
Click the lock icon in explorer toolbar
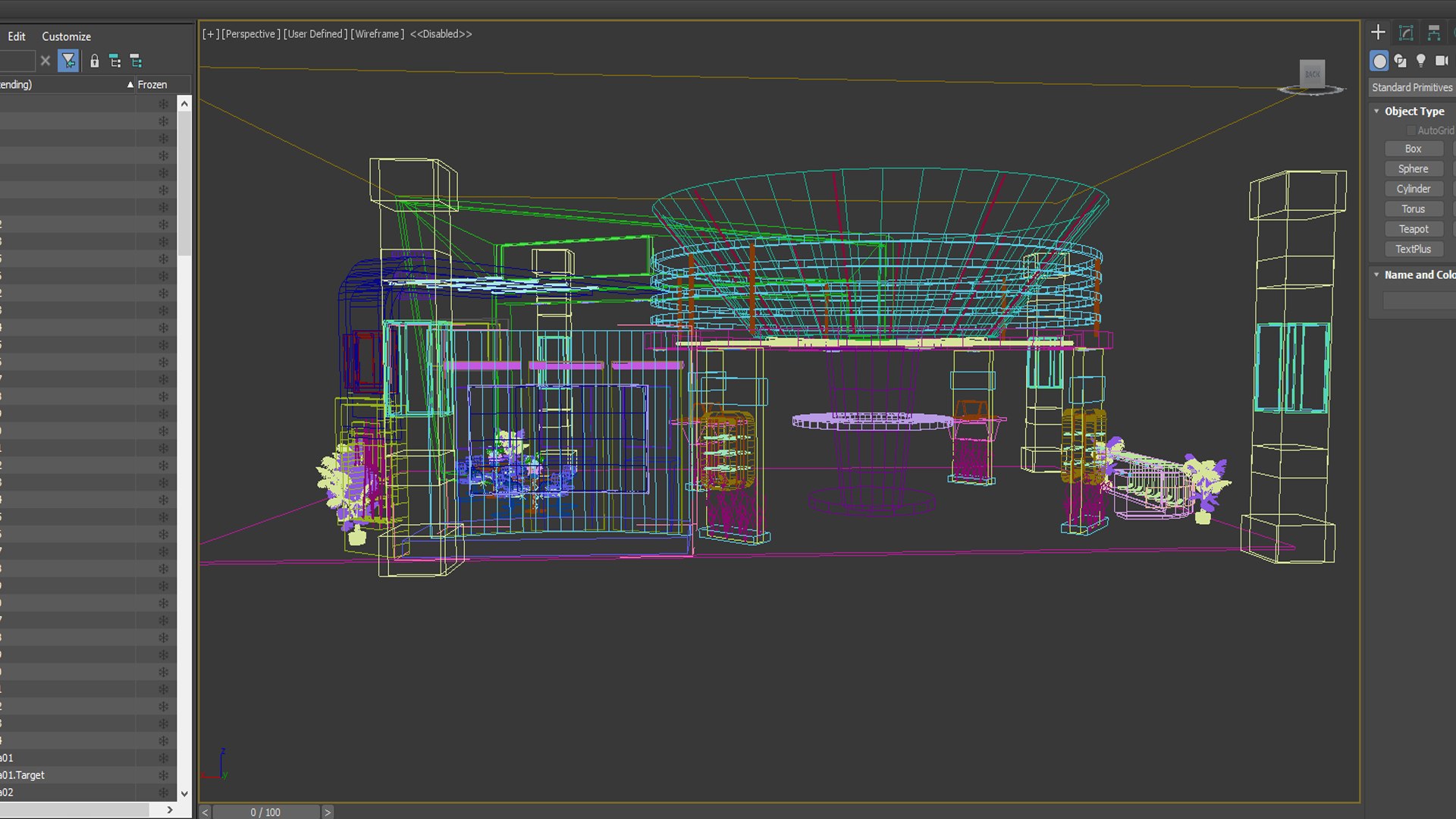click(x=94, y=61)
